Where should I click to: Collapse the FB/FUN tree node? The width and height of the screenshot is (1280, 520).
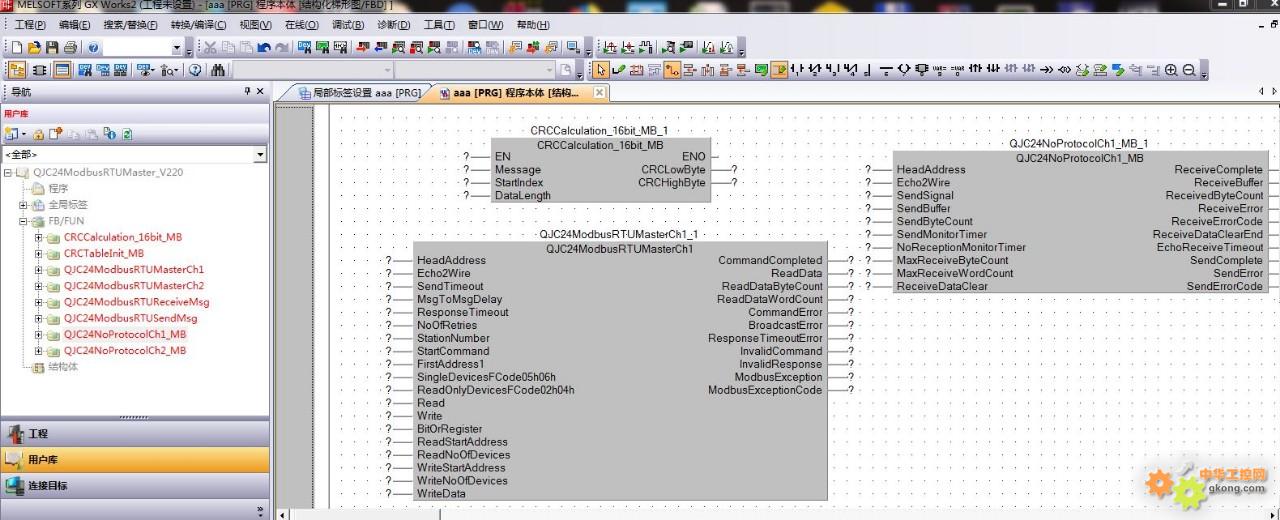[24, 221]
